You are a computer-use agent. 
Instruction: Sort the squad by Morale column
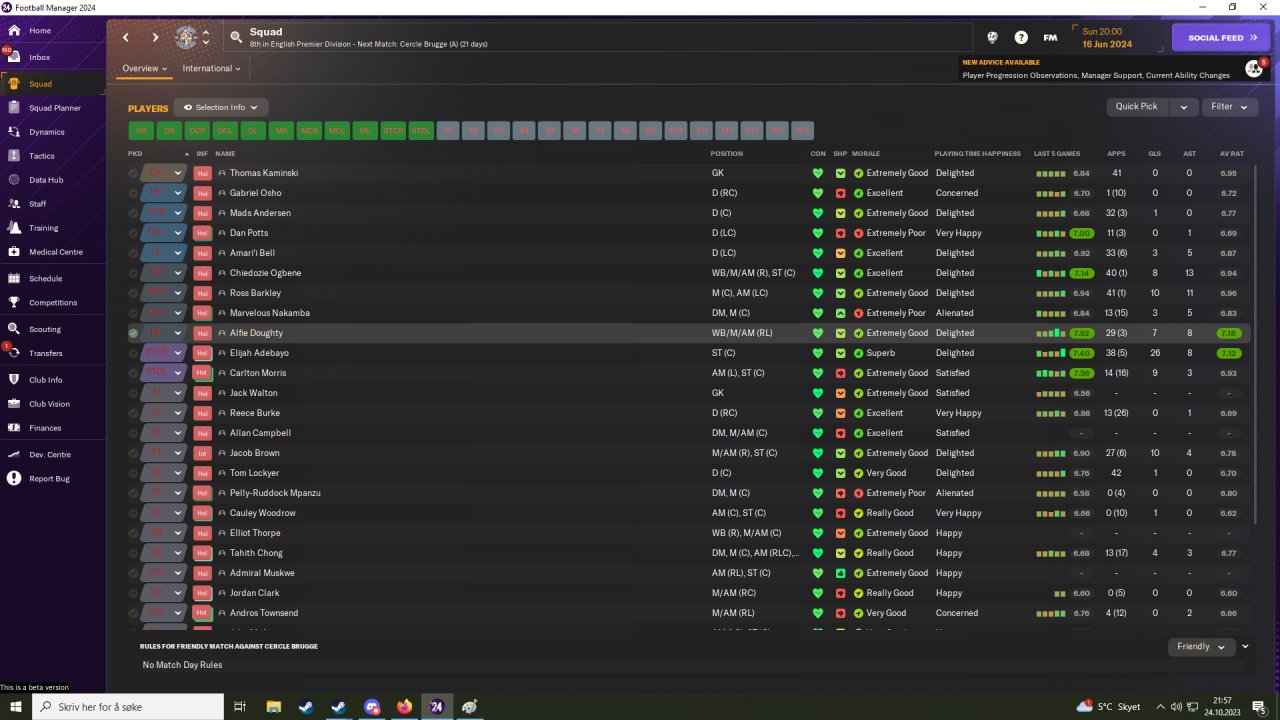[866, 154]
